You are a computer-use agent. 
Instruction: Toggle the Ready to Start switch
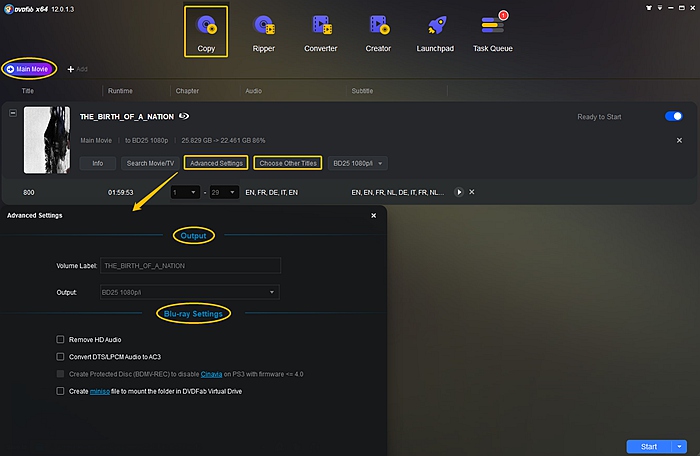tap(674, 116)
